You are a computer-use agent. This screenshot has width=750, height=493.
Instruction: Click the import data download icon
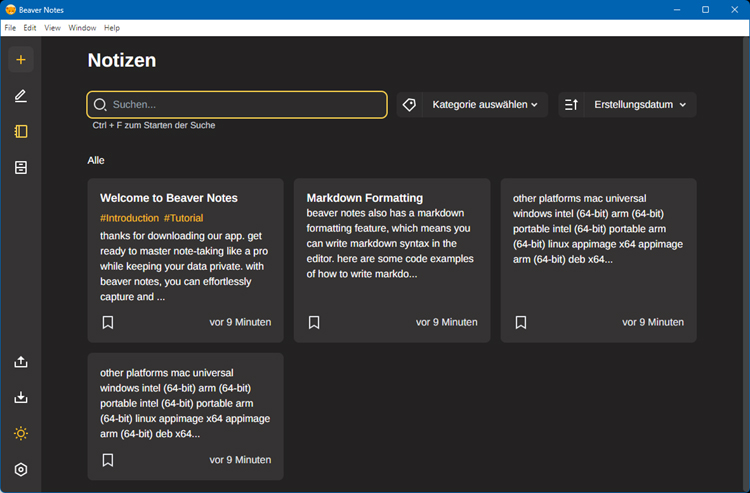(21, 397)
